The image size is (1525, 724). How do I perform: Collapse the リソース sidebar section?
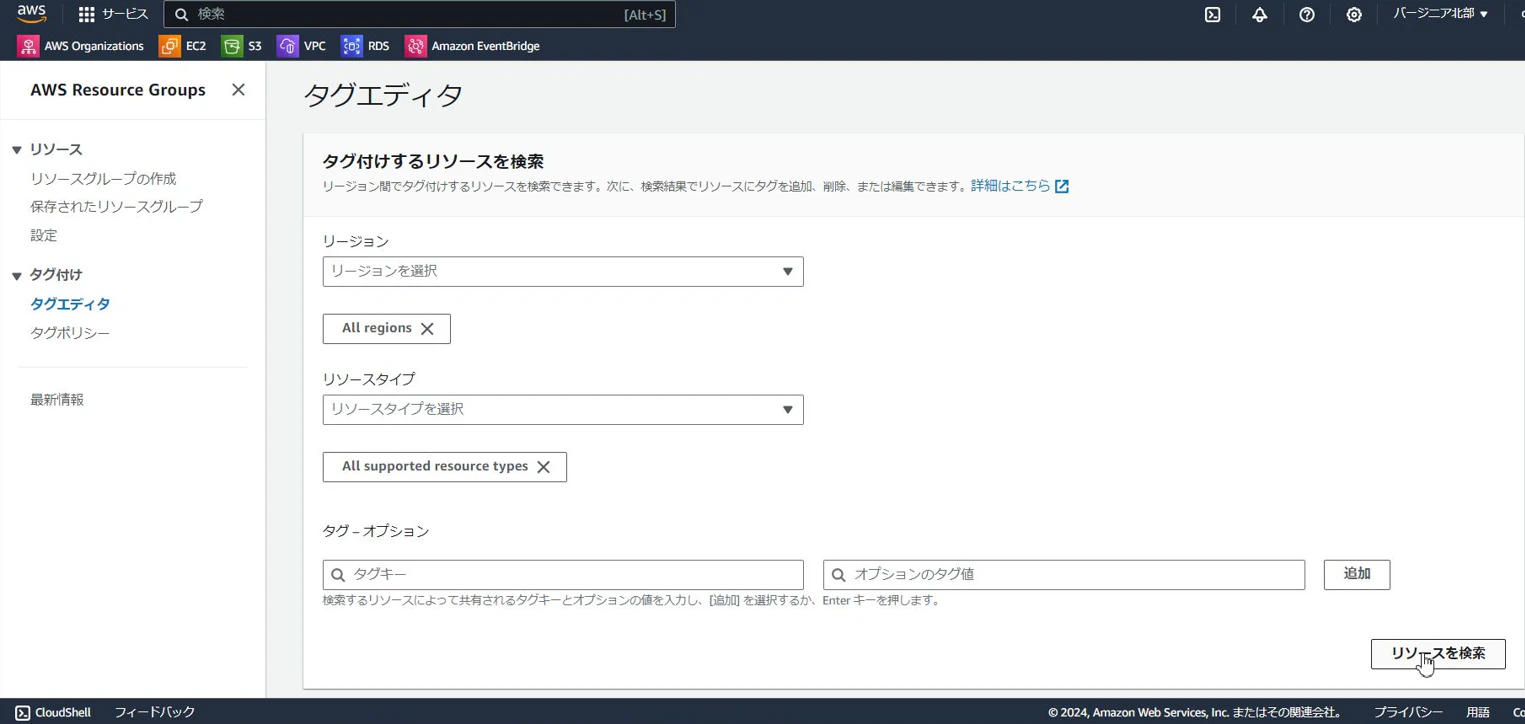pos(16,150)
